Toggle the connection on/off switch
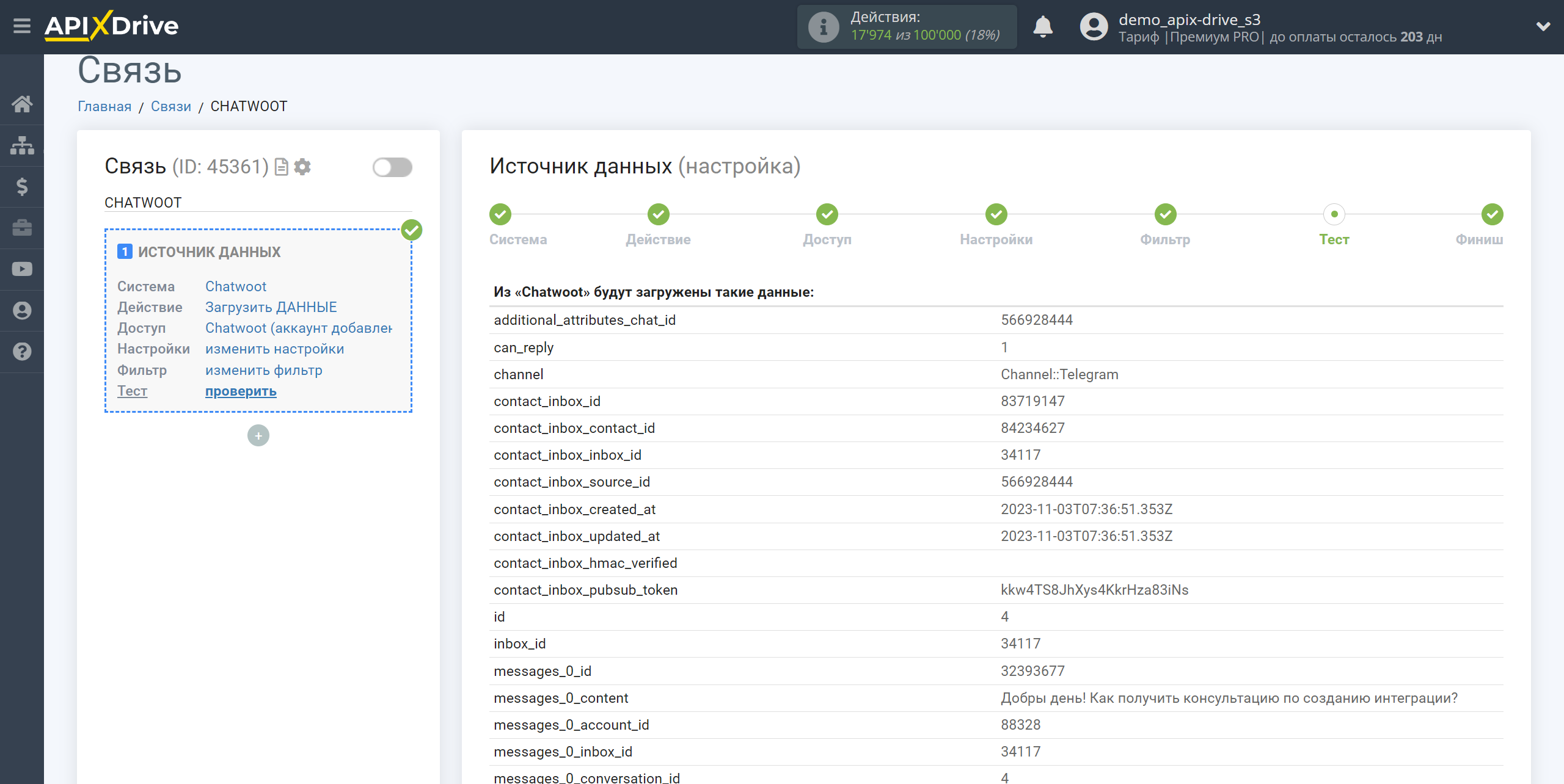The height and width of the screenshot is (784, 1564). tap(392, 167)
